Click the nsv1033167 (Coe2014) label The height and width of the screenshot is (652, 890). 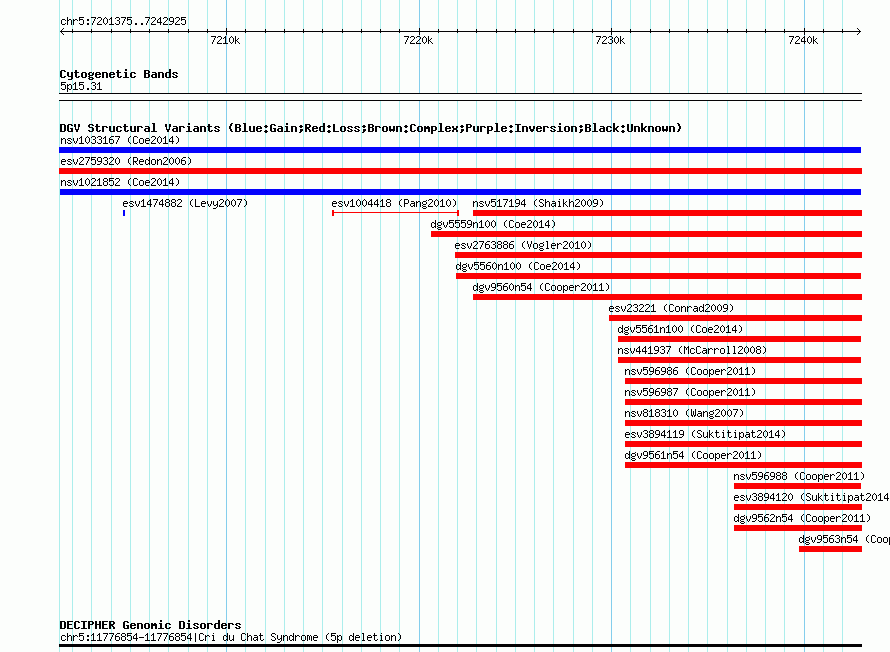(120, 140)
